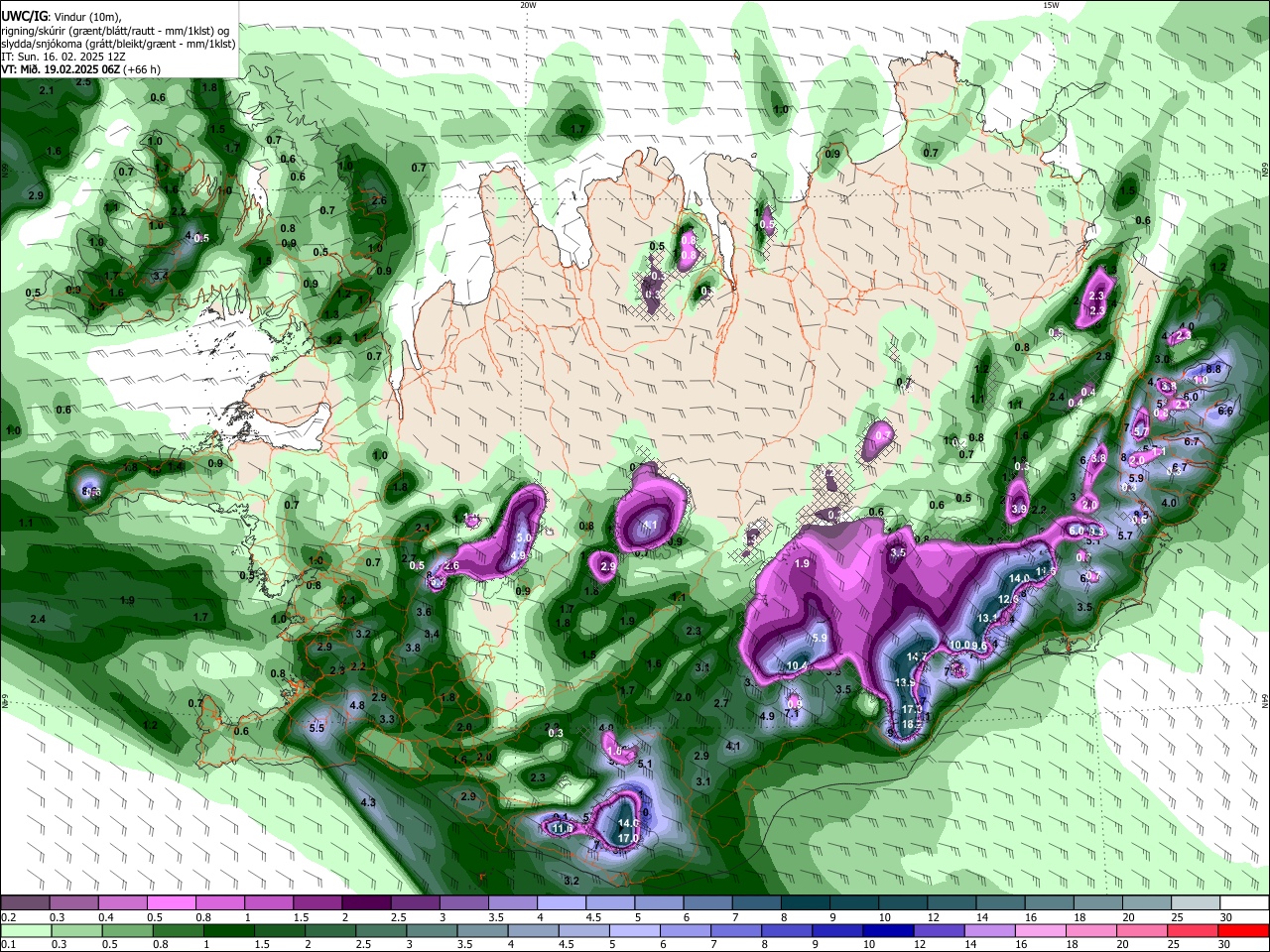
Task: Click the '17.0' precipitation value on map
Action: 628,838
